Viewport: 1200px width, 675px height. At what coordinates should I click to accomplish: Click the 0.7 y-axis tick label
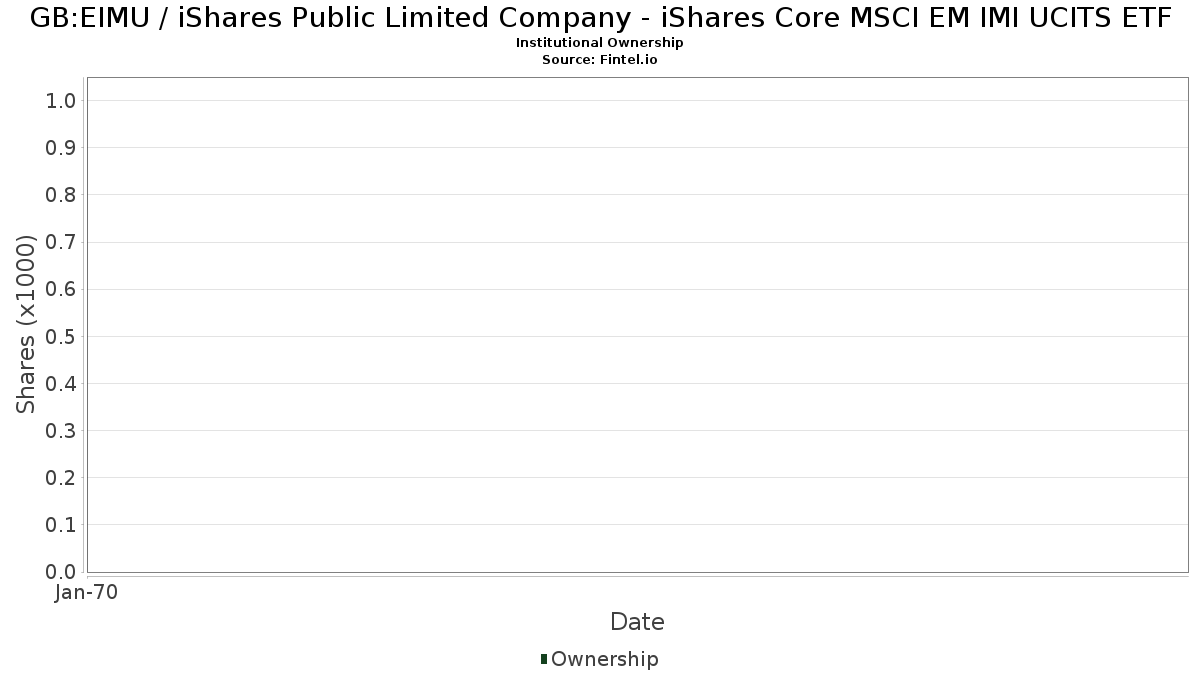point(61,242)
